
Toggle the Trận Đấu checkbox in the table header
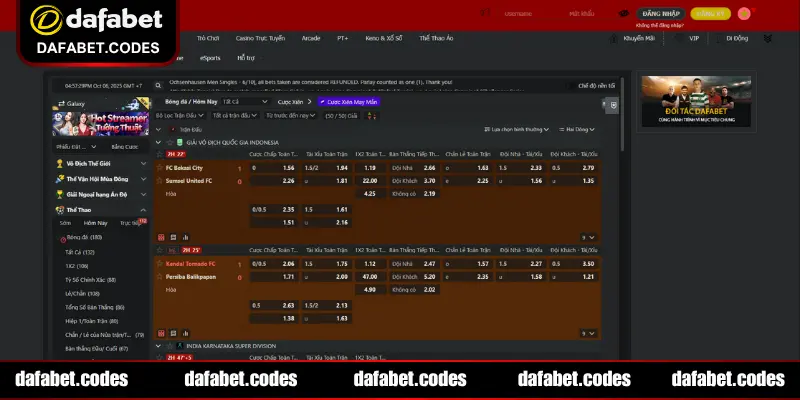pyautogui.click(x=173, y=130)
